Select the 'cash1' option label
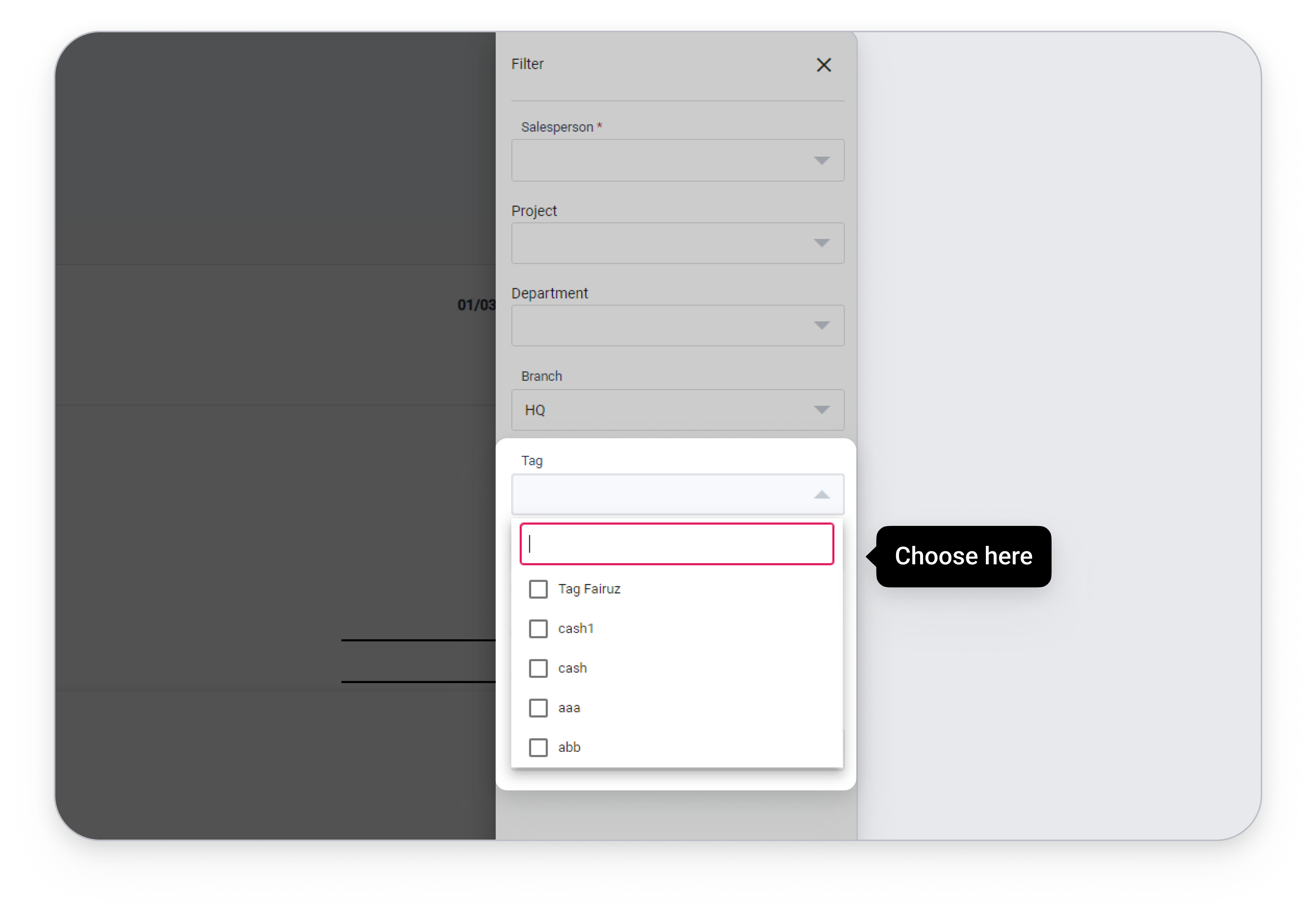Image resolution: width=1316 pixels, height=918 pixels. coord(575,629)
